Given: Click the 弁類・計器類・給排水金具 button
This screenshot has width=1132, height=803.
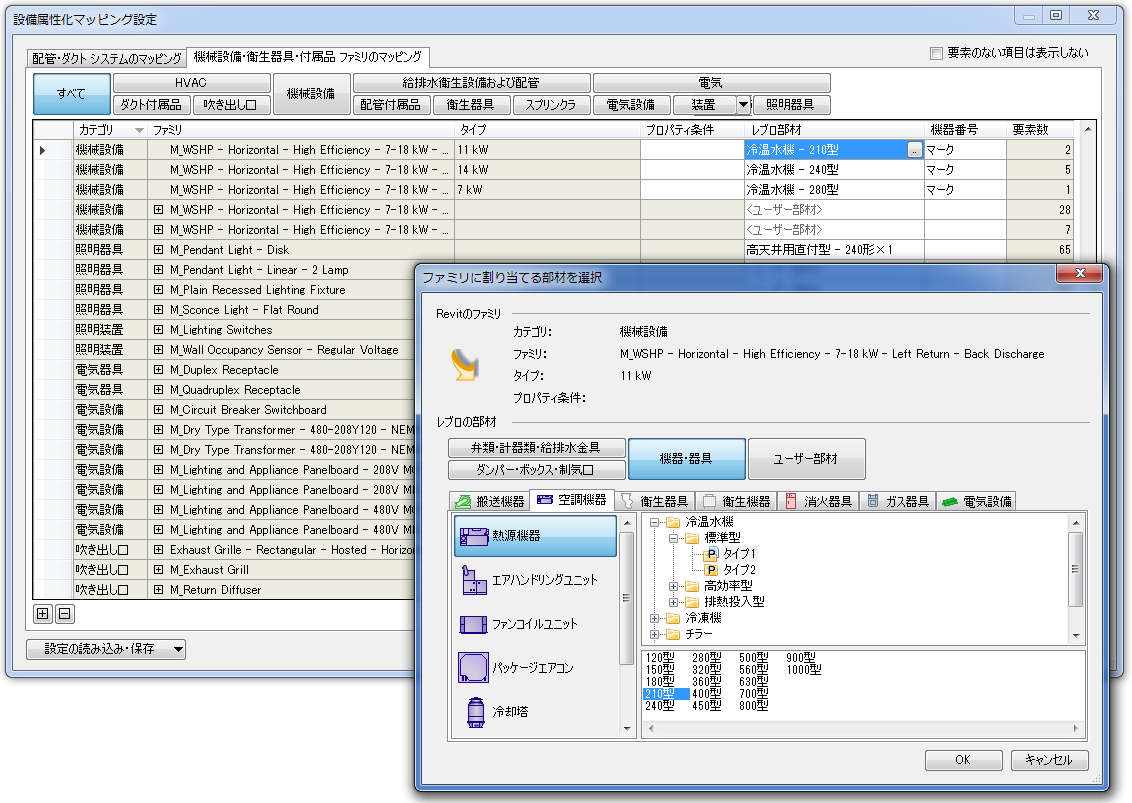Looking at the screenshot, I should click(536, 448).
